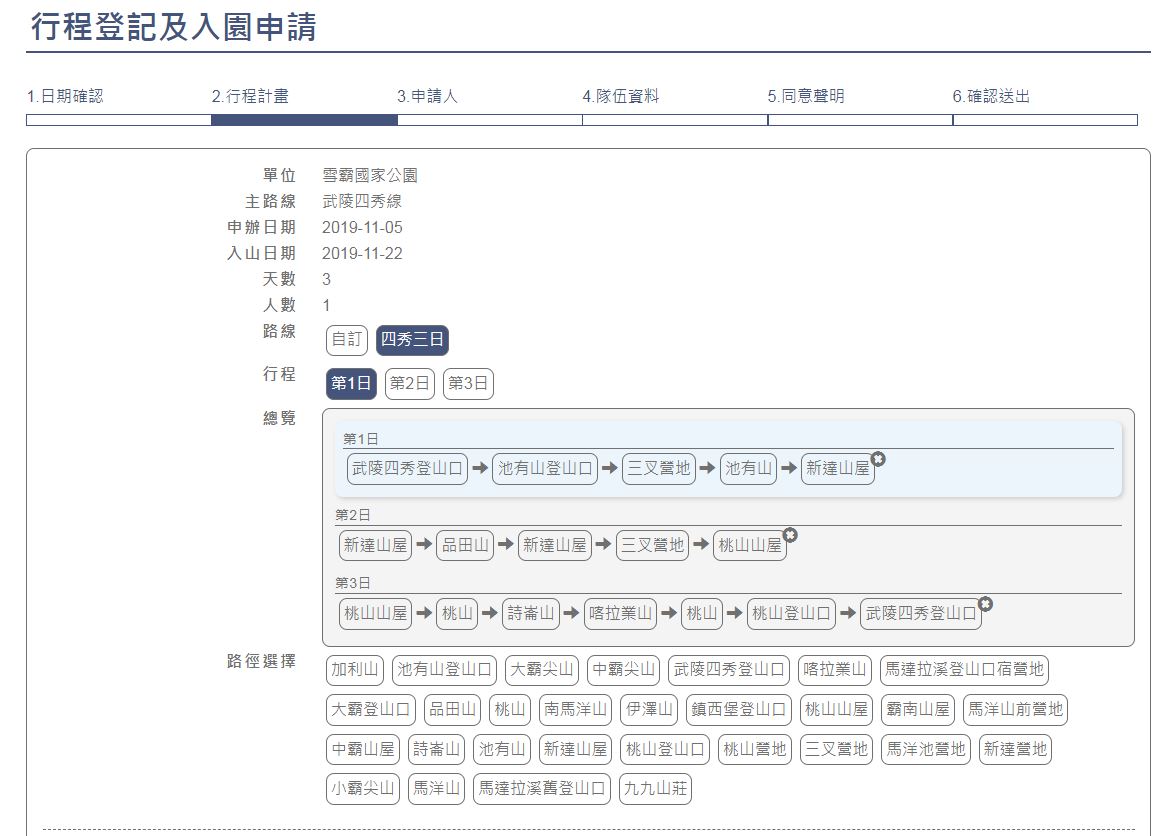
Task: Click 池有山登山口 in the 第1日 overview
Action: (x=545, y=469)
